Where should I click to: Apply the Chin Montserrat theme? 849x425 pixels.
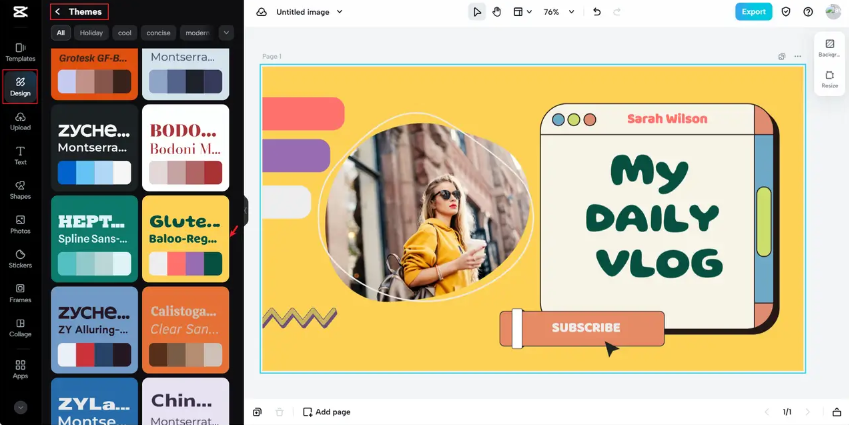(x=185, y=401)
